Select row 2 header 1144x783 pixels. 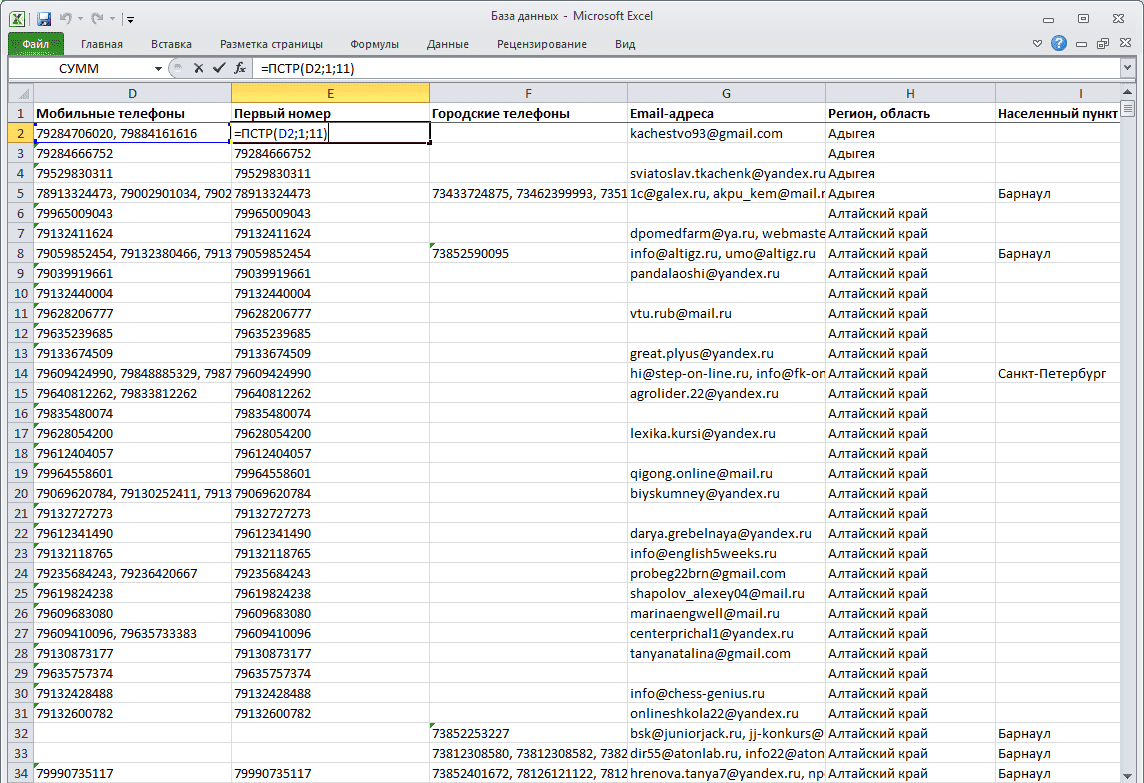20,134
